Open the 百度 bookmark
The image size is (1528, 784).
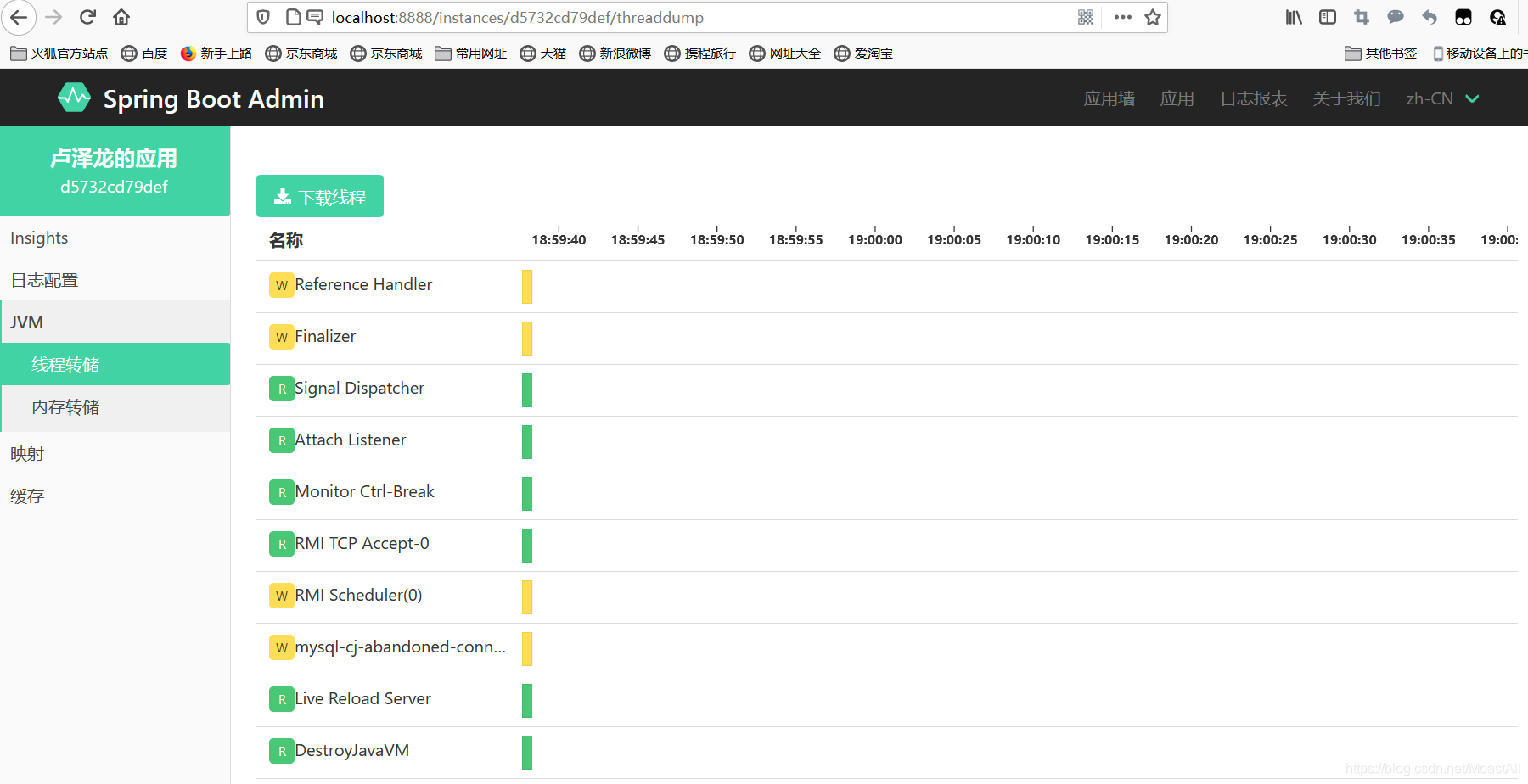[x=144, y=53]
